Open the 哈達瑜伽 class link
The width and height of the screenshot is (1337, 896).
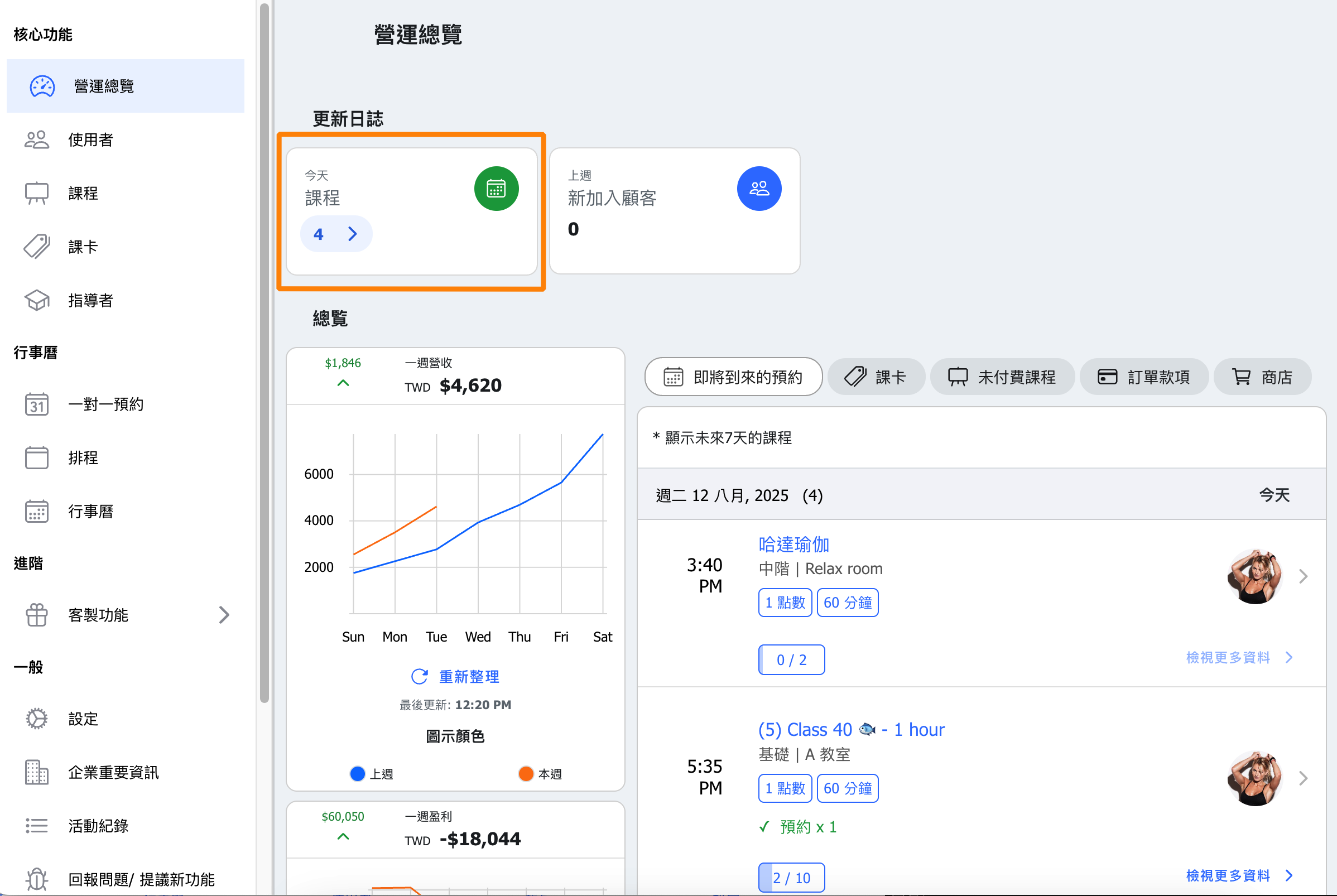[x=793, y=544]
